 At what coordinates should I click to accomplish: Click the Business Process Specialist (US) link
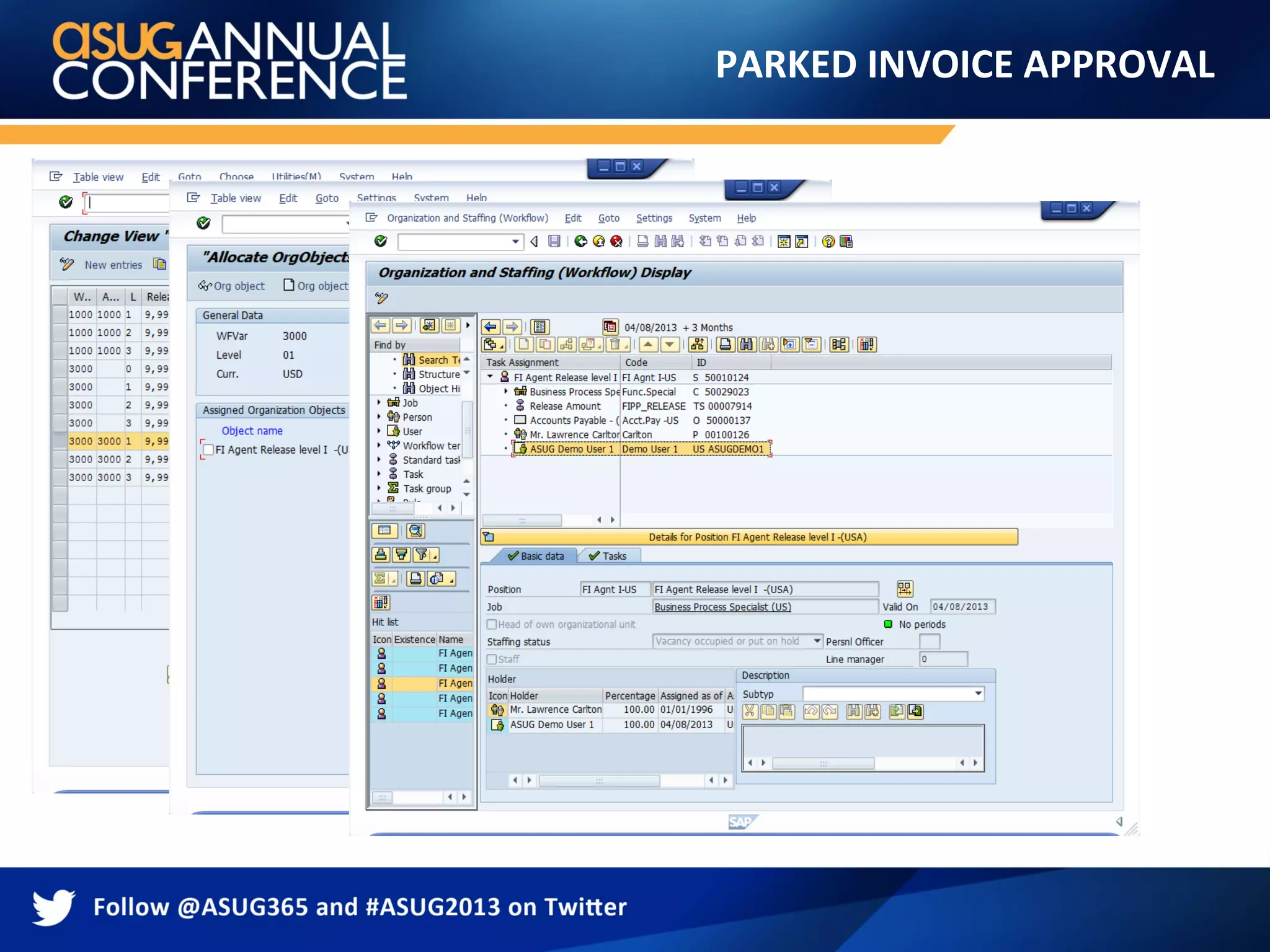tap(723, 607)
